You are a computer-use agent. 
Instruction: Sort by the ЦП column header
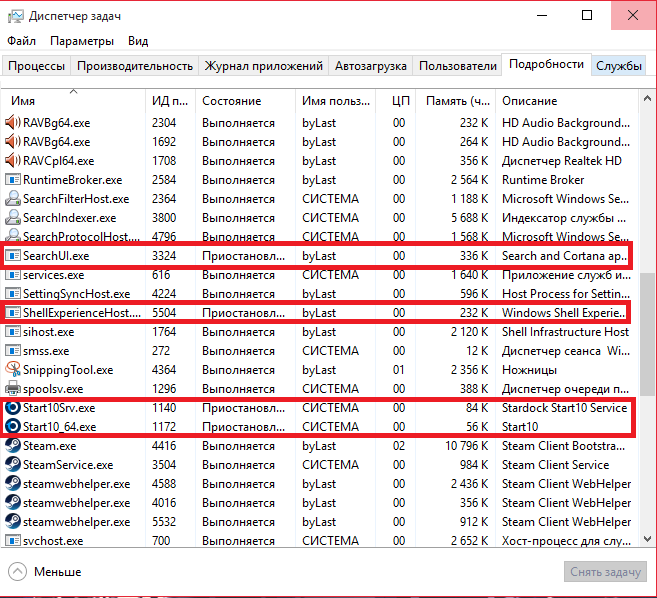[x=396, y=101]
